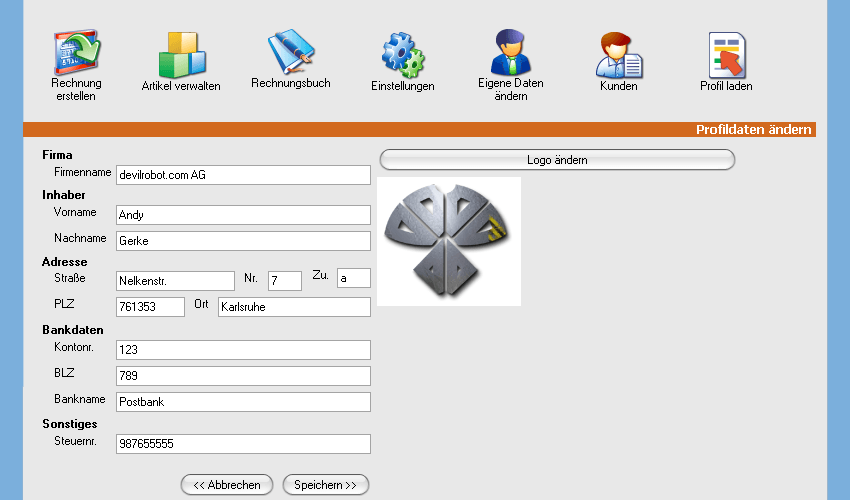Focus the Ort field containing Karlsruhe

pos(294,307)
